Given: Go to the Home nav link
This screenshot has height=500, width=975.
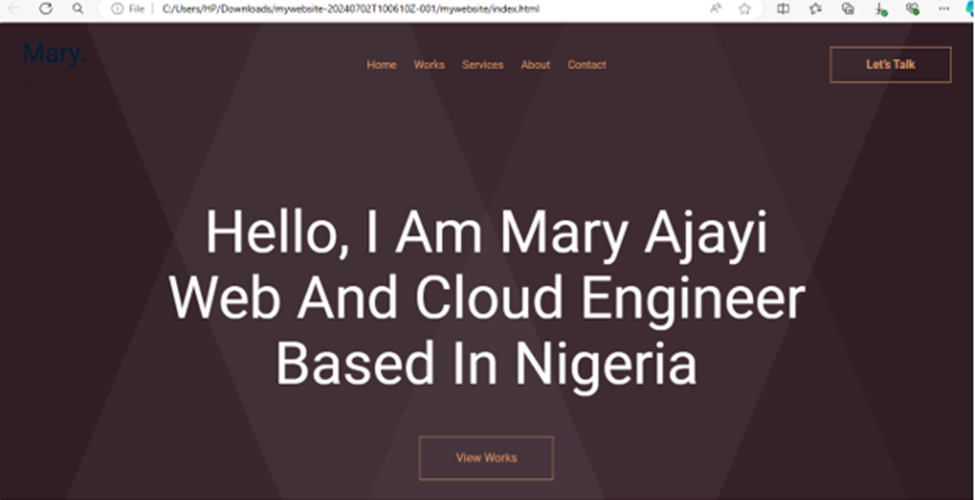Looking at the screenshot, I should click(x=381, y=65).
